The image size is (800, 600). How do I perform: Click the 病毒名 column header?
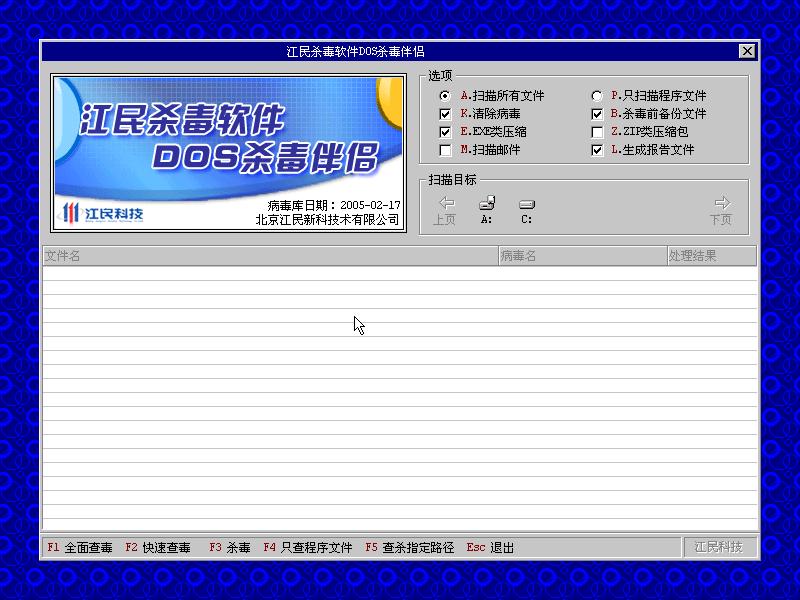[583, 256]
